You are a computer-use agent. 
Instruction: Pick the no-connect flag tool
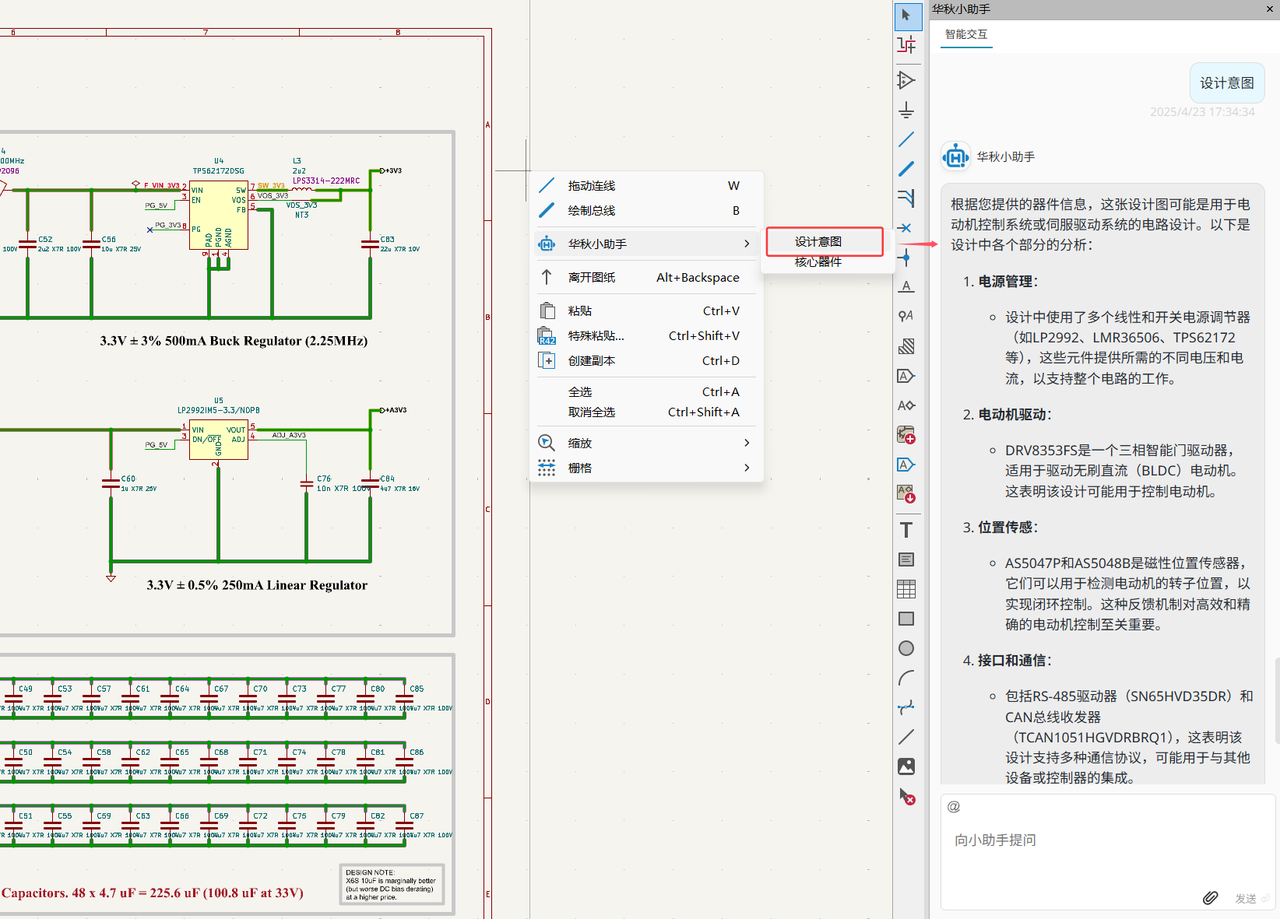click(x=907, y=228)
